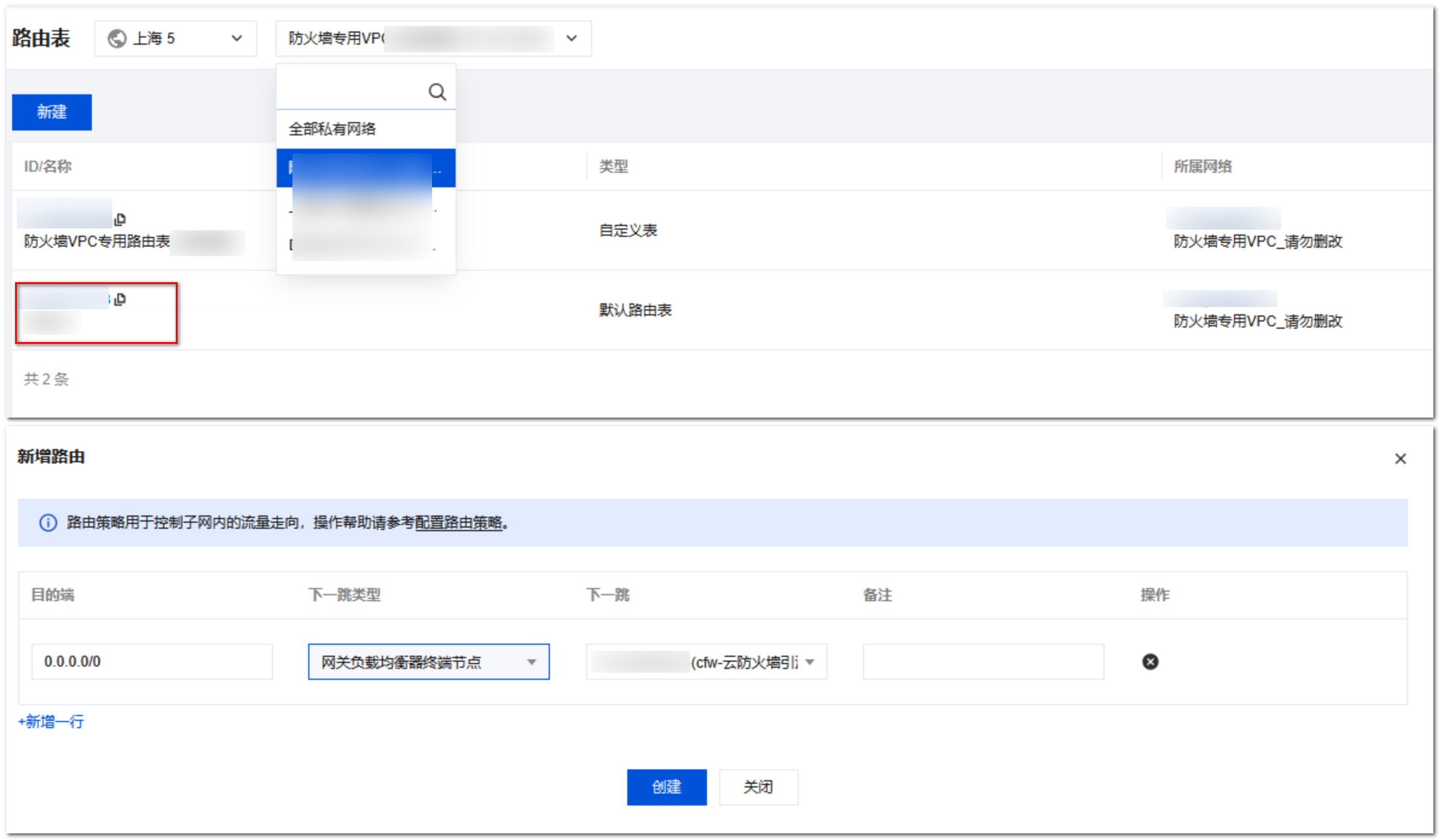Open the 上海 5 region dropdown
1440x840 pixels.
[175, 39]
